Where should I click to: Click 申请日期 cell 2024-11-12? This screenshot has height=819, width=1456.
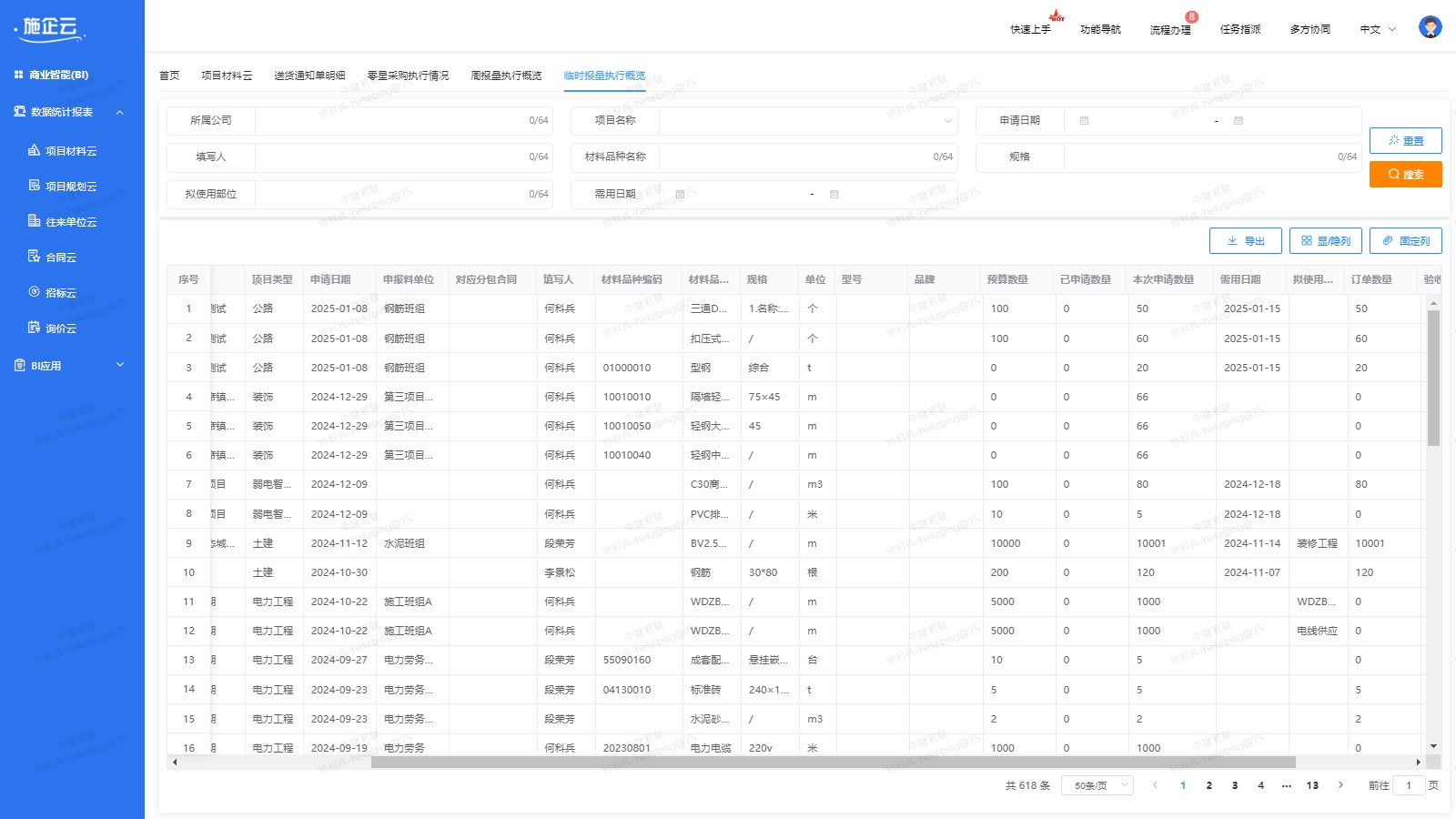[339, 544]
